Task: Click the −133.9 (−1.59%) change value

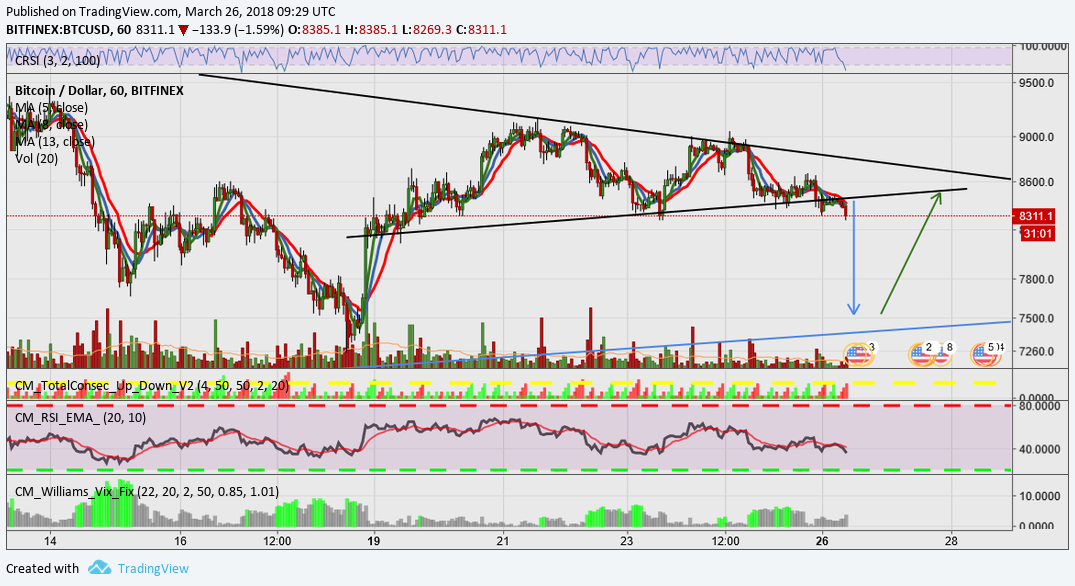Action: (238, 29)
